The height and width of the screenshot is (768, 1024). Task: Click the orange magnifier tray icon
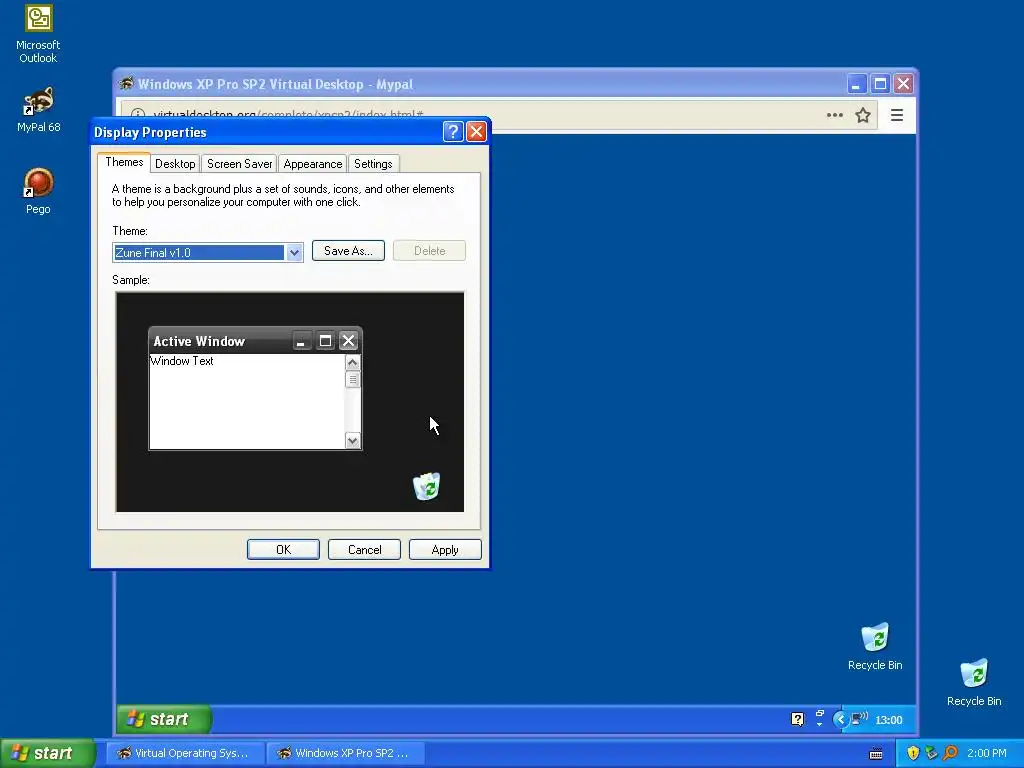pyautogui.click(x=950, y=753)
